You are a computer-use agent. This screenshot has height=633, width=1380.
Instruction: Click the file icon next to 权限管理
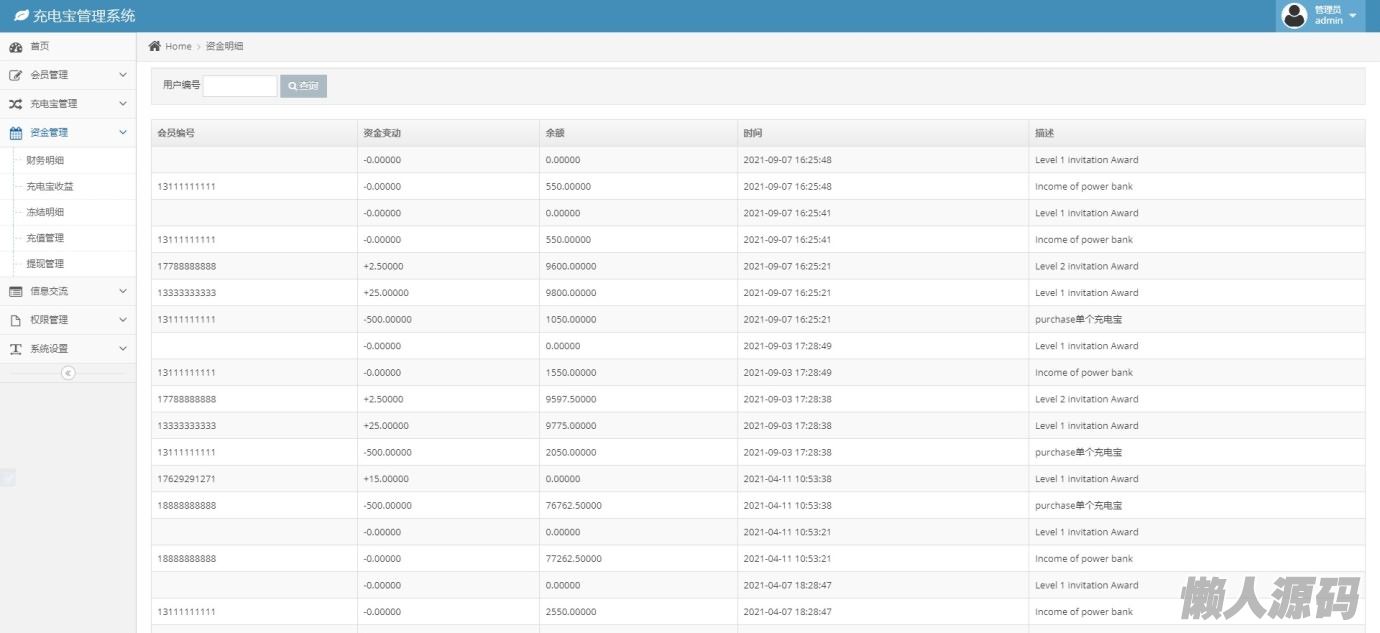16,320
